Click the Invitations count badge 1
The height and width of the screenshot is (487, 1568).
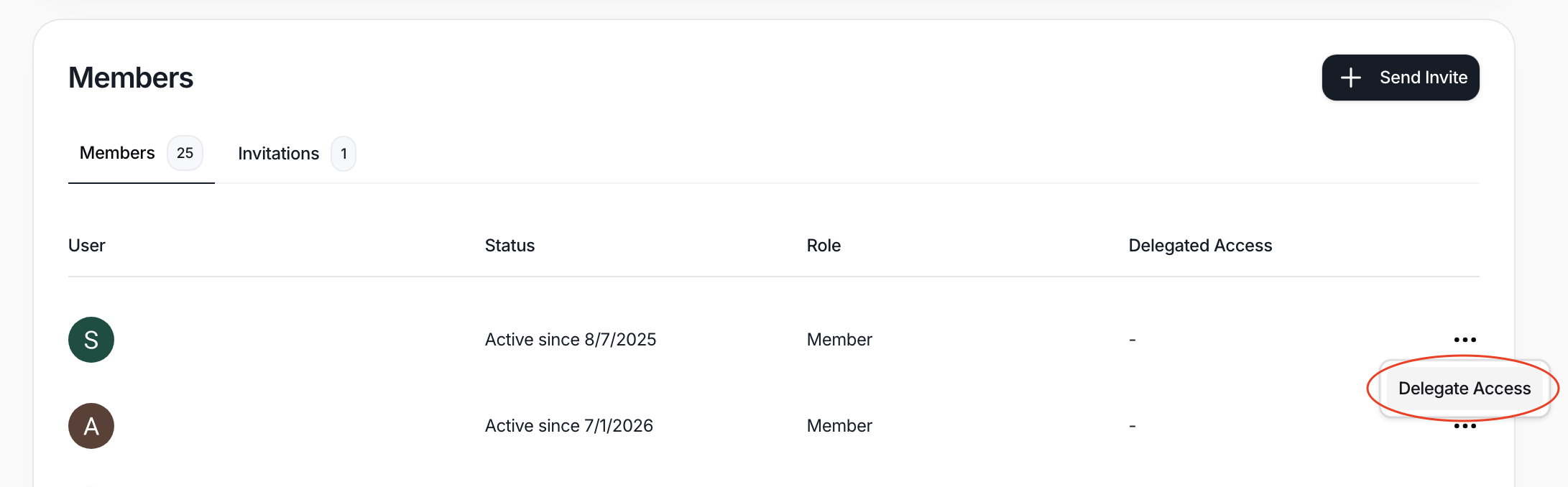coord(343,154)
